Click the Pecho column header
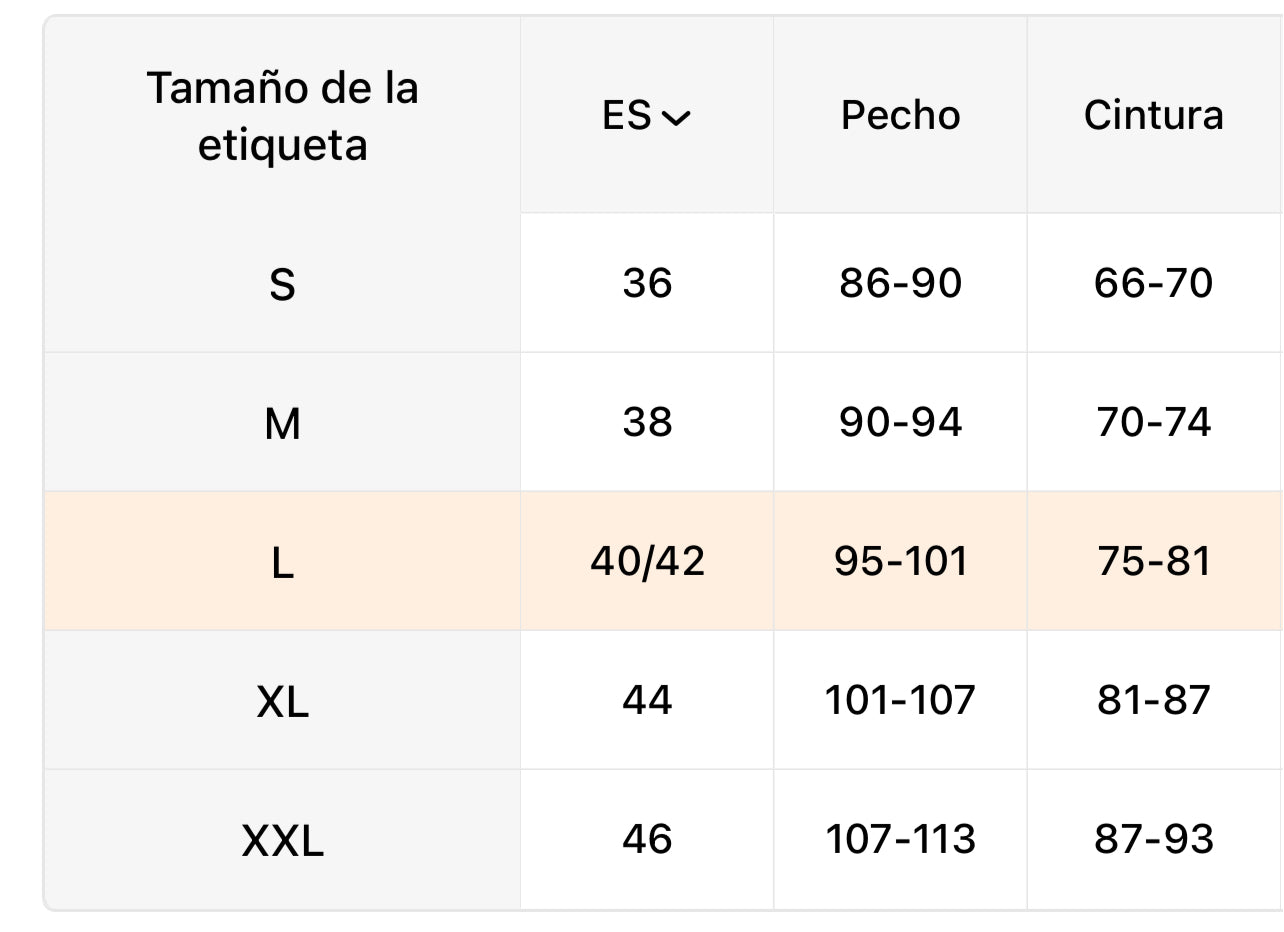Screen dimensions: 1284x932 point(900,116)
